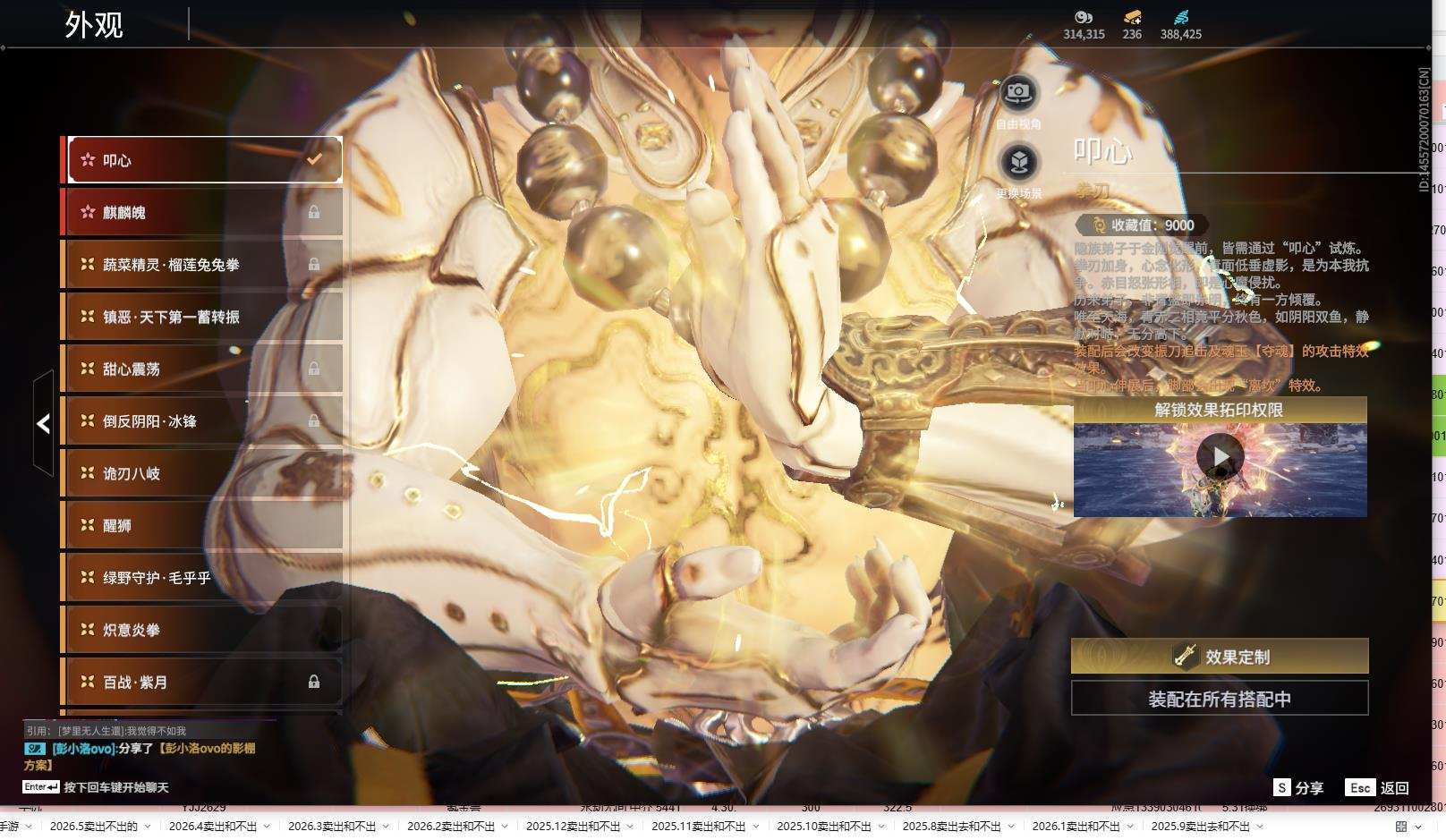Click the 解锁效果拓印权限 banner
Image resolution: width=1446 pixels, height=840 pixels.
coord(1221,410)
